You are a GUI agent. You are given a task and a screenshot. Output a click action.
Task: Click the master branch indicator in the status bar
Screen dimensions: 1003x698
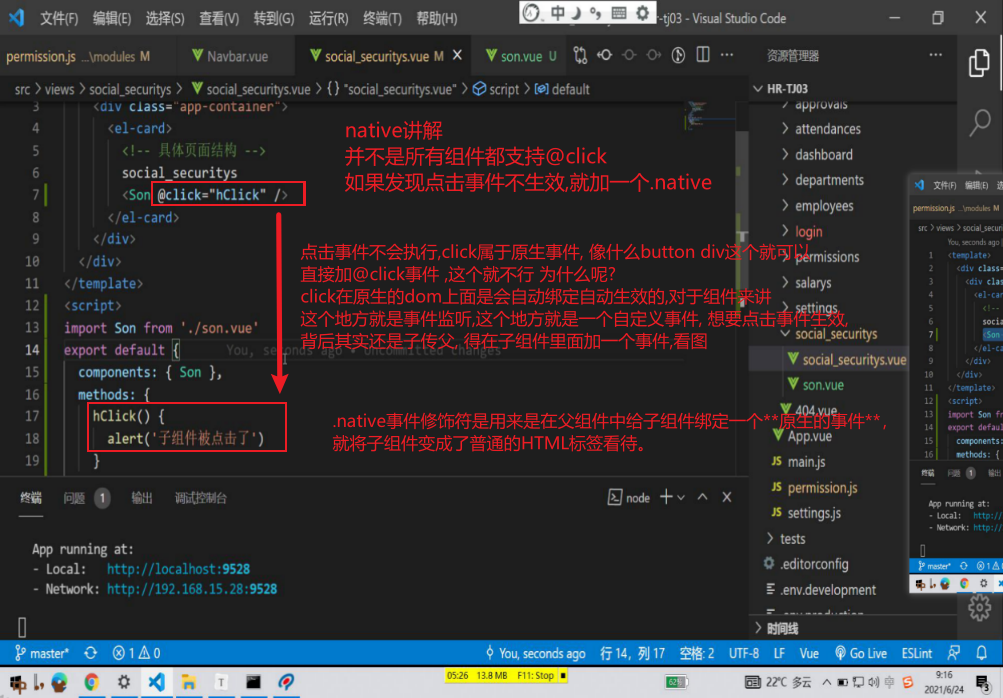pyautogui.click(x=42, y=653)
